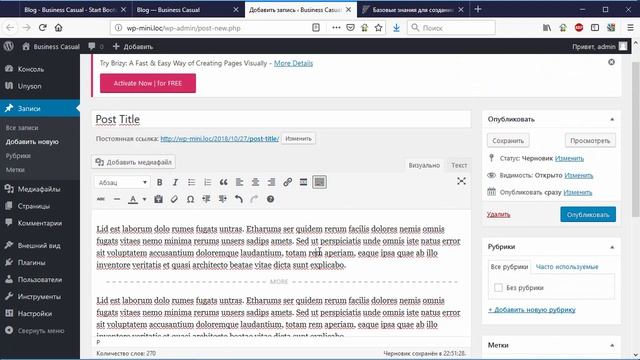The image size is (640, 360).
Task: Open the post permalink URL
Action: point(220,139)
